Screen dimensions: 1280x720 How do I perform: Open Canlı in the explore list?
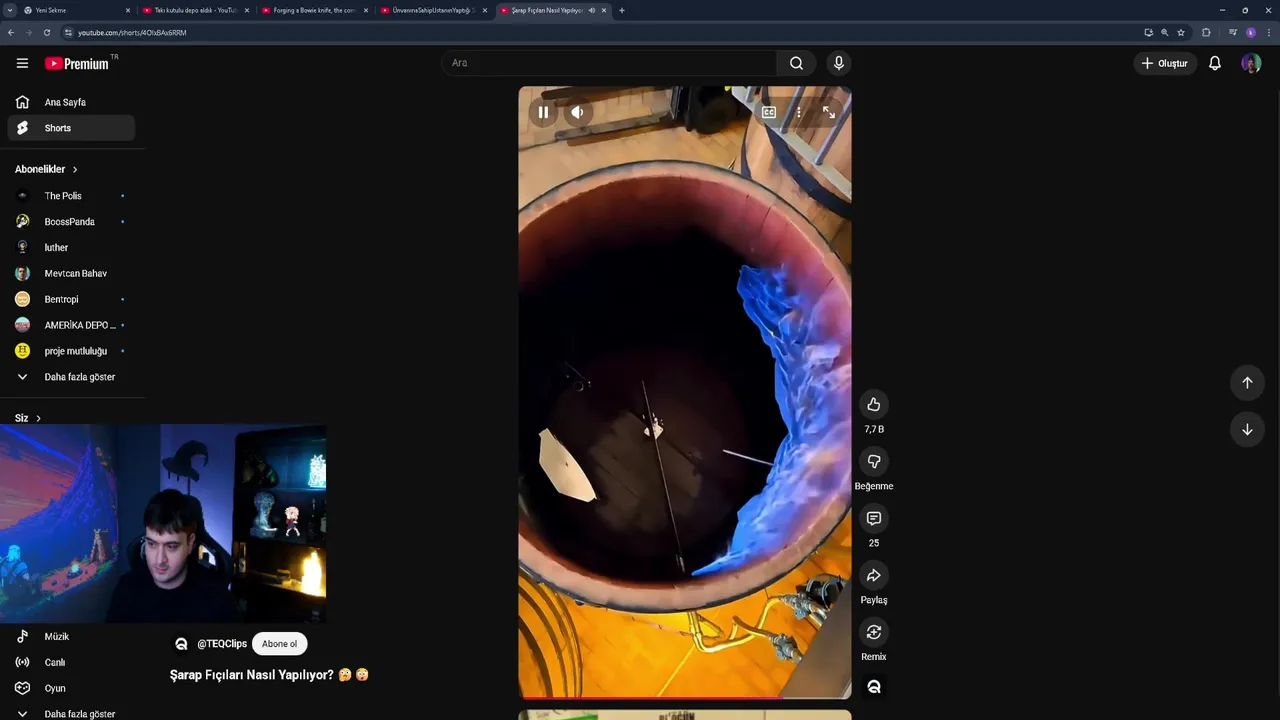tap(71, 662)
